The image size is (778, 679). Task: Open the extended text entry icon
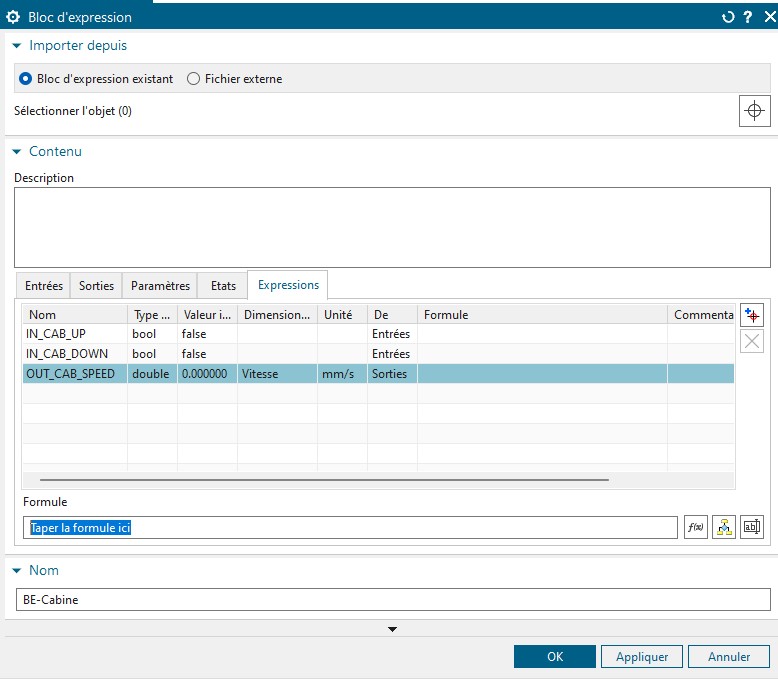click(752, 527)
